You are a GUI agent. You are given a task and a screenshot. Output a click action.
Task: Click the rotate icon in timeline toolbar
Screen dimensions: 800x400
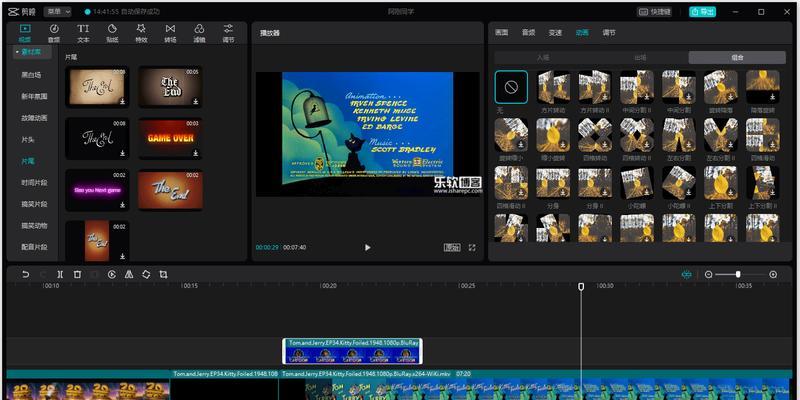pos(146,274)
